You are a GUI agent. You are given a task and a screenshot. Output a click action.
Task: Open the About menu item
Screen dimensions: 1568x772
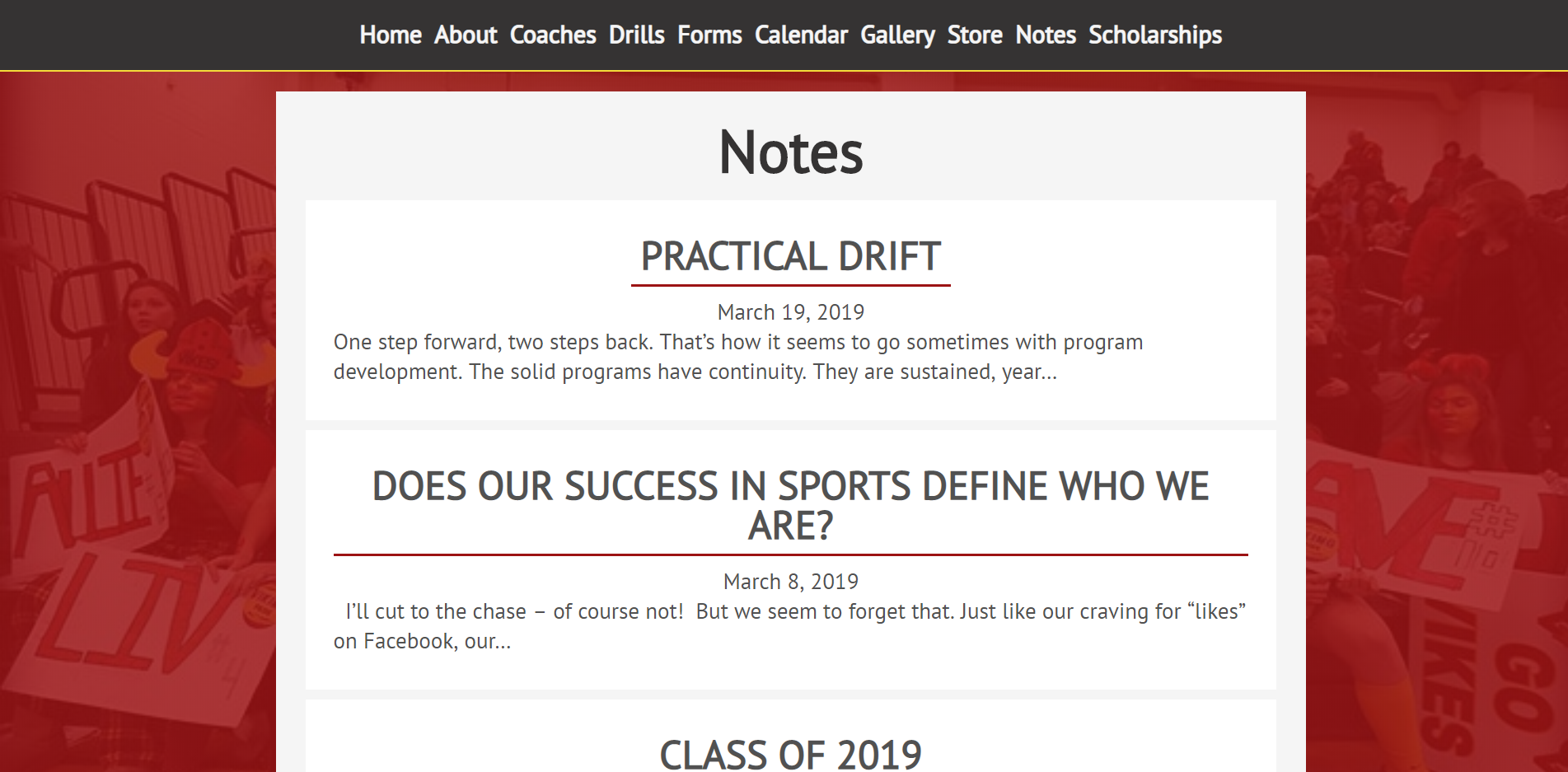(466, 35)
